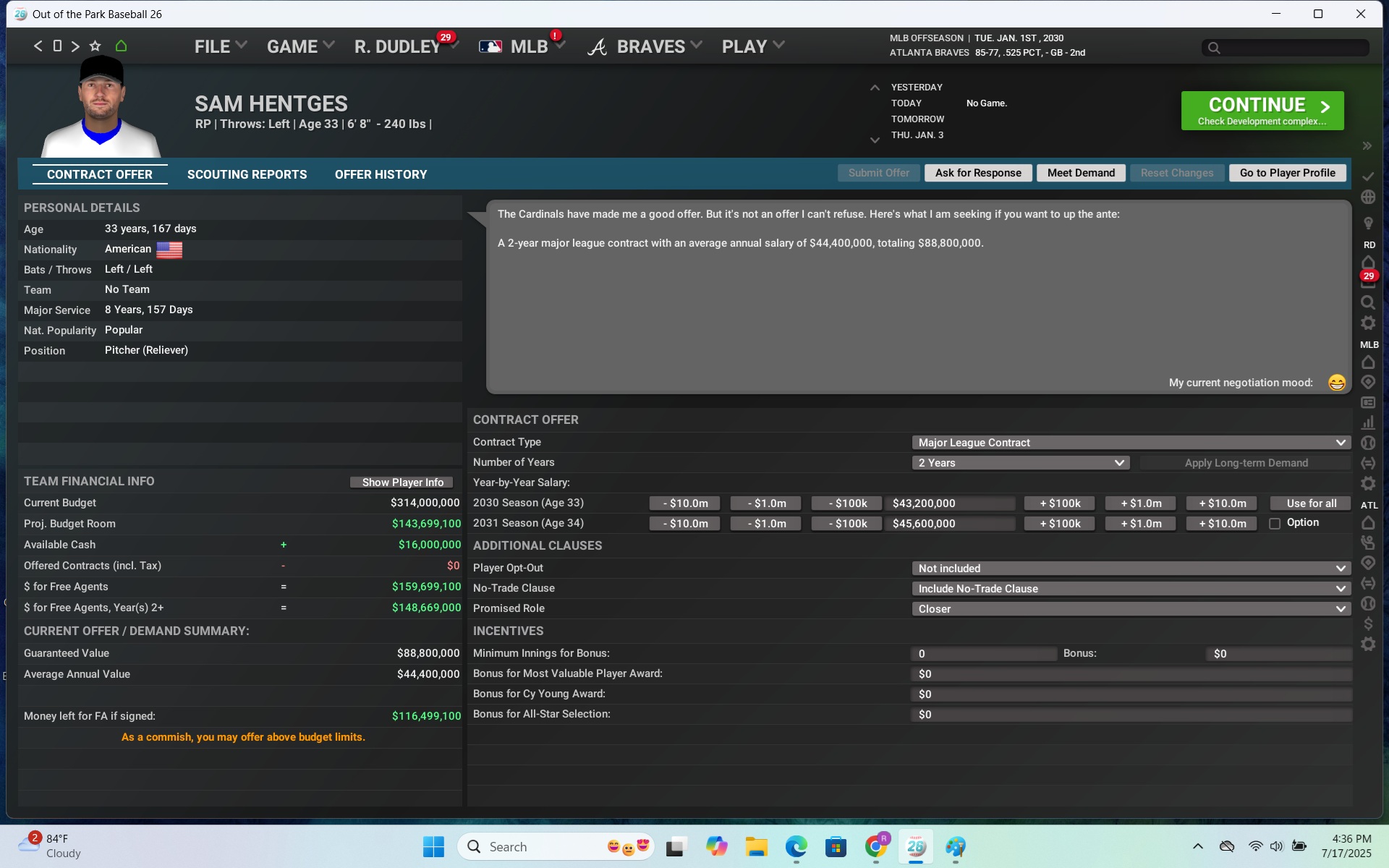Increase 2030 season salary by $1.0m
The height and width of the screenshot is (868, 1389).
coord(1141,503)
